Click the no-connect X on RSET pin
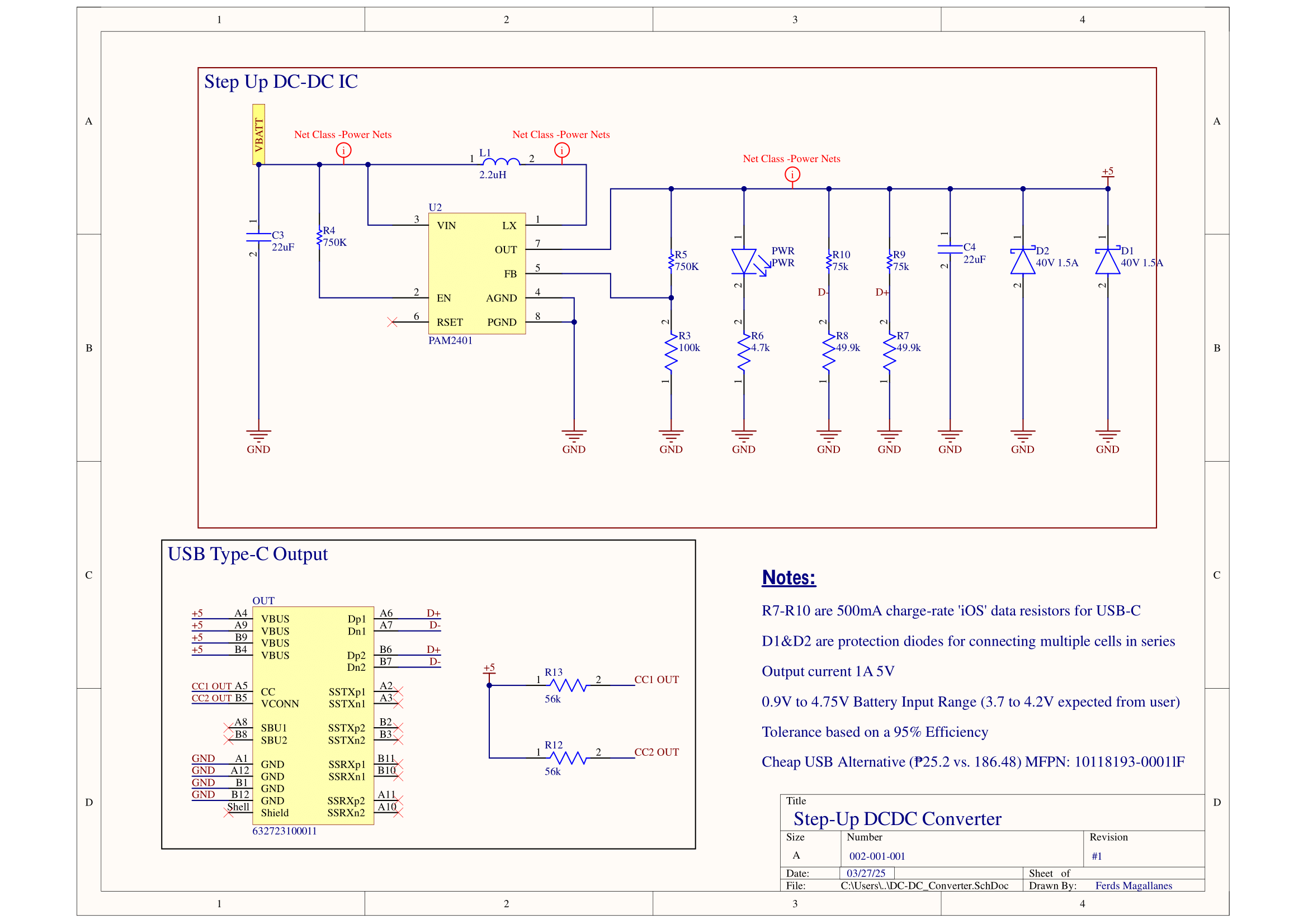Image resolution: width=1308 pixels, height=924 pixels. [x=392, y=322]
